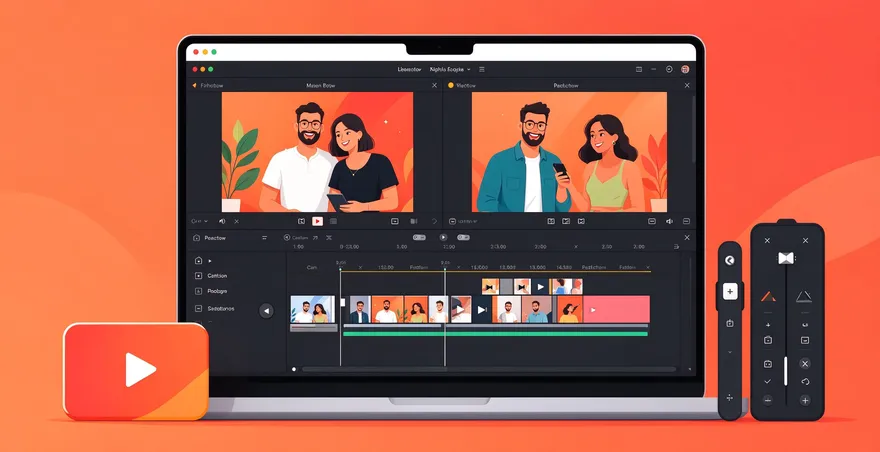880x452 pixels.
Task: Click the large red play logo at the bottom left
Action: pyautogui.click(x=136, y=371)
